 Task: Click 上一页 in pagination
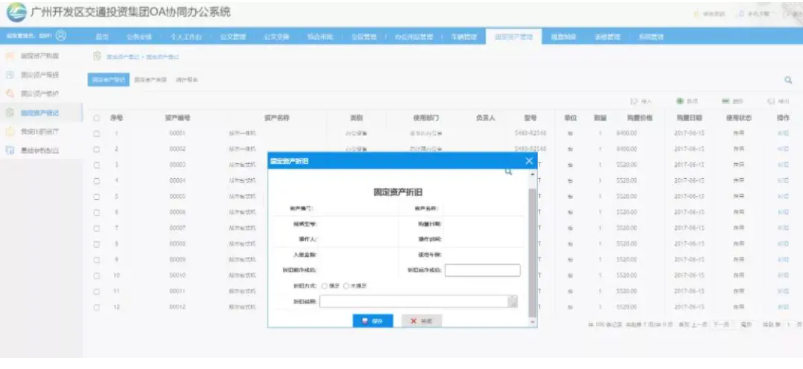pos(700,324)
